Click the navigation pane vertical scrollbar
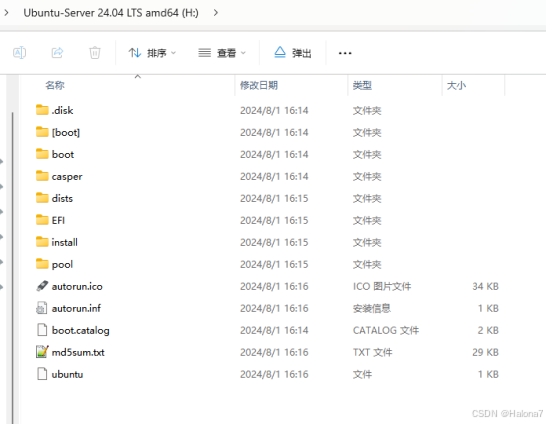The height and width of the screenshot is (425, 547). 13,267
